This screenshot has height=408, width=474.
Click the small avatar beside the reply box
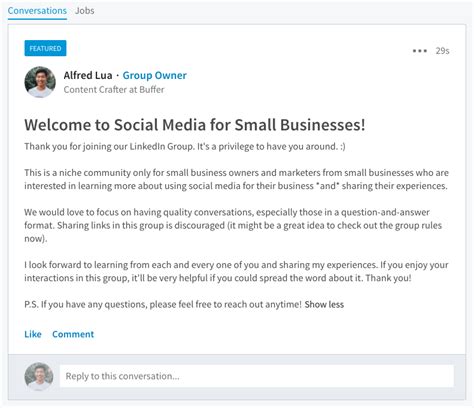[39, 376]
